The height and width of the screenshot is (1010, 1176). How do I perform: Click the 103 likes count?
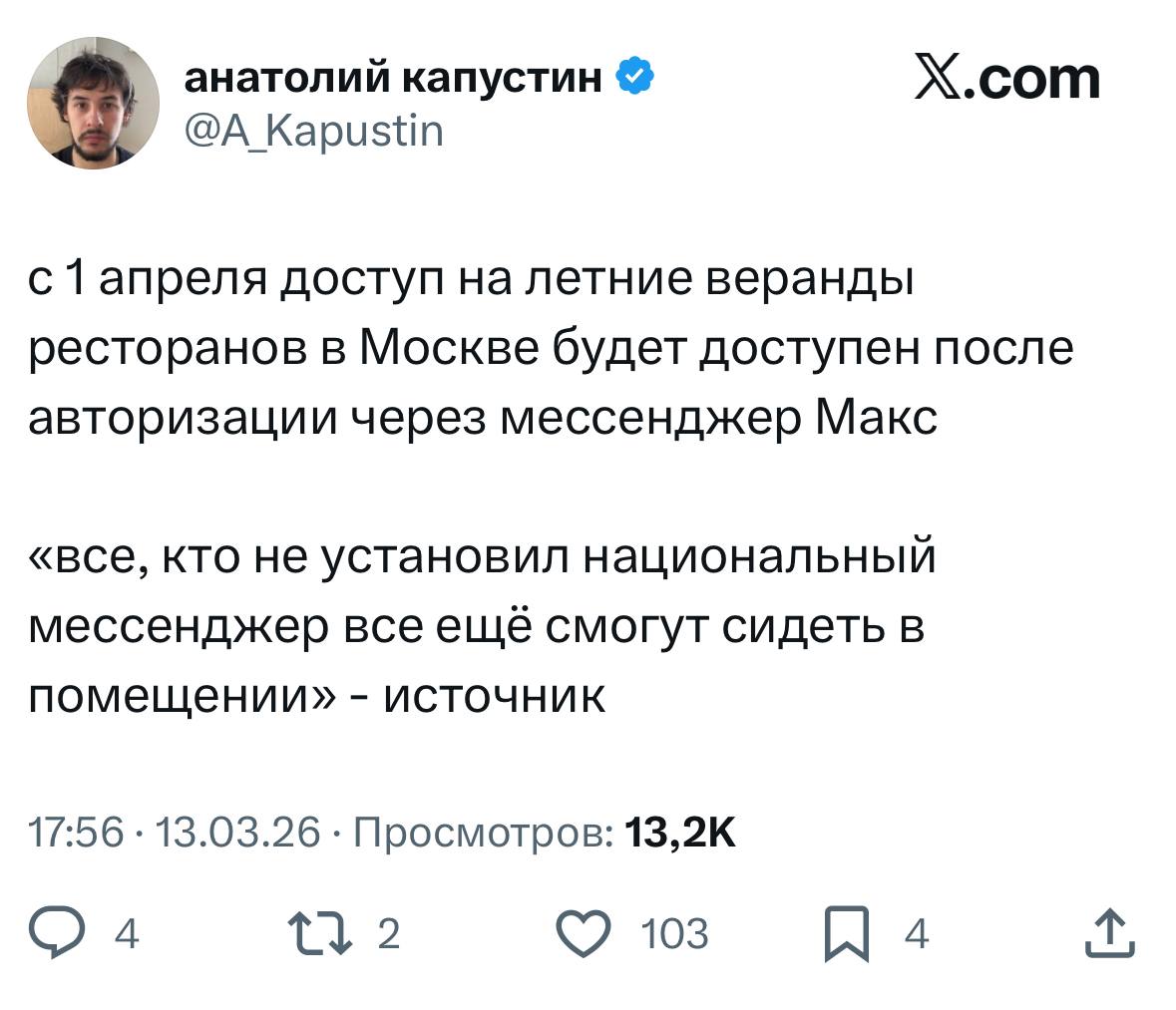(674, 935)
